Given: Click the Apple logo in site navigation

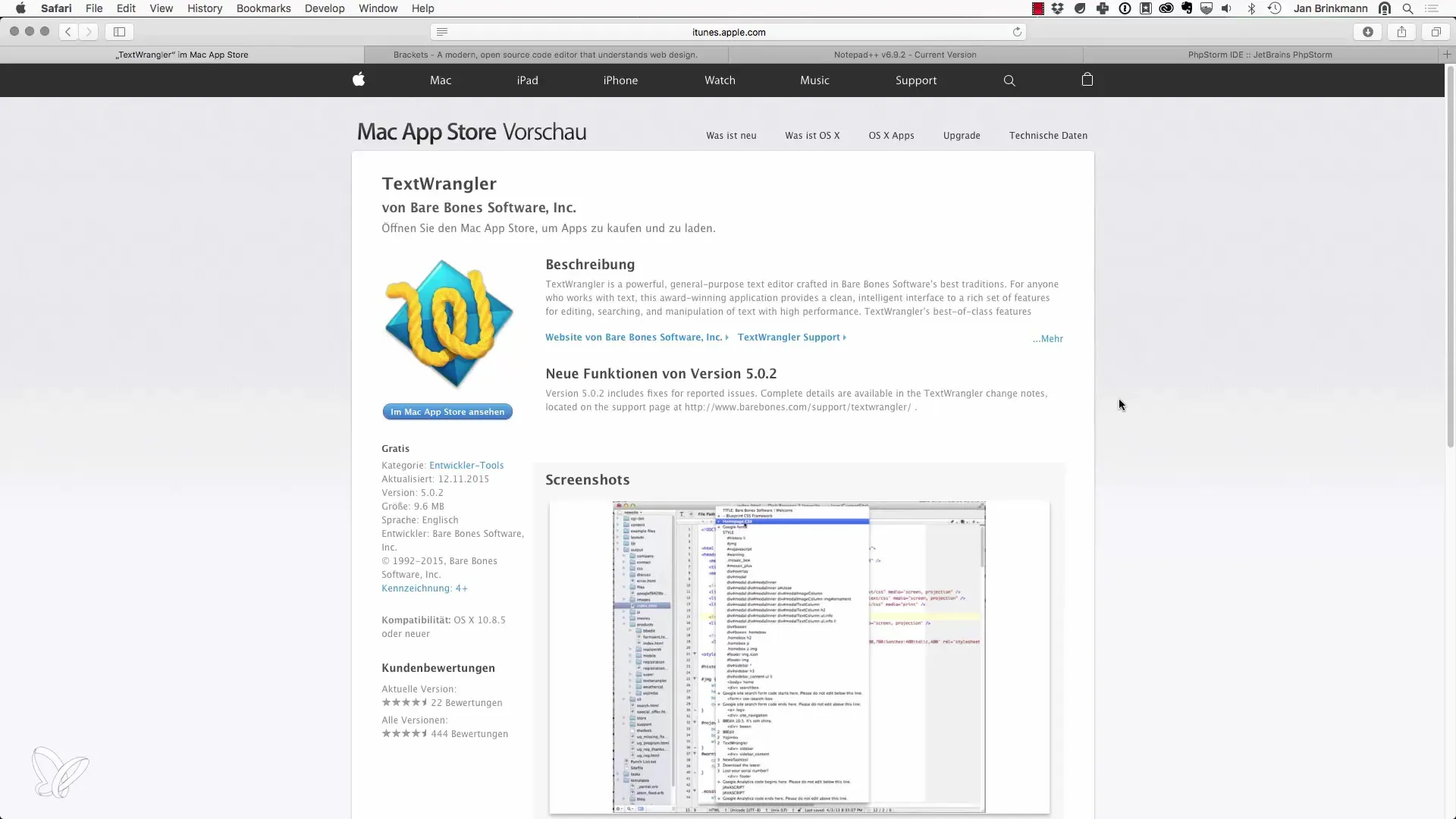Looking at the screenshot, I should click(x=359, y=80).
